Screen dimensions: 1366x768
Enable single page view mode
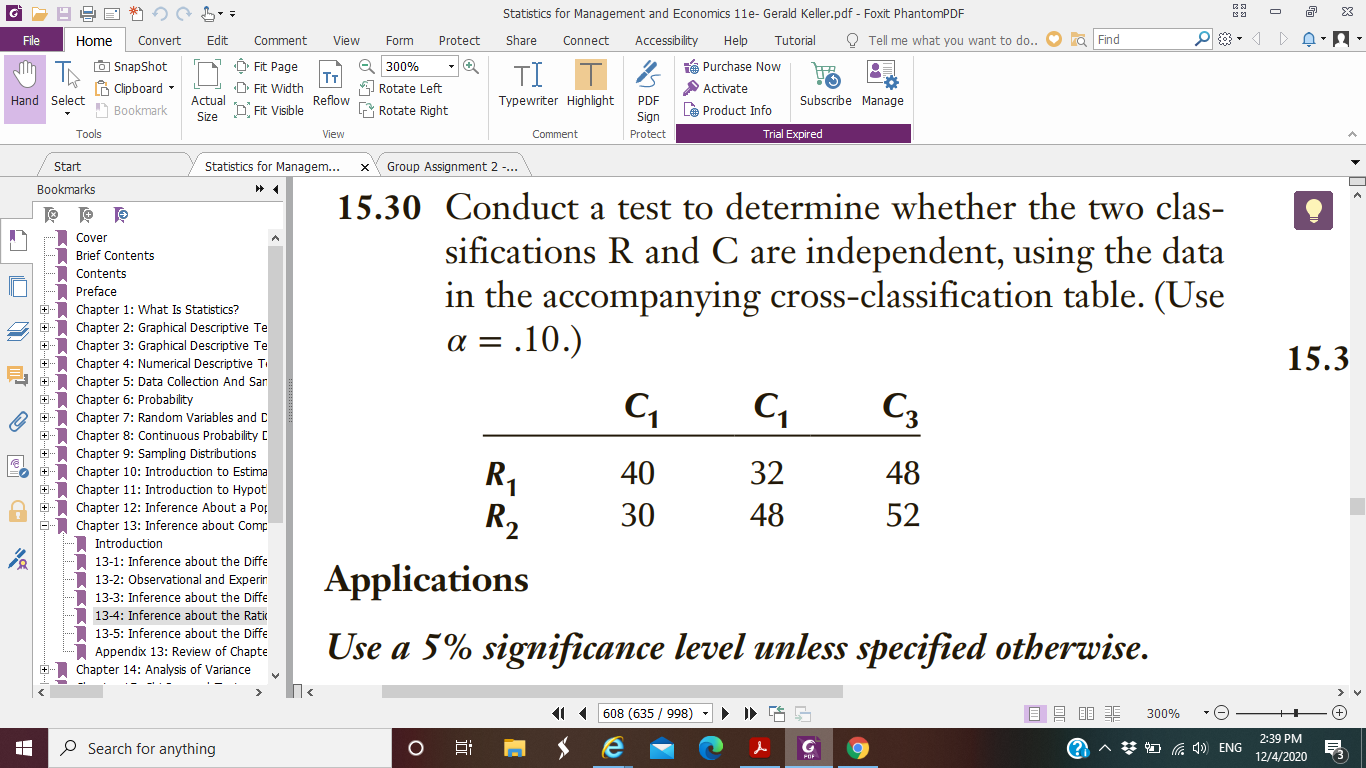(1035, 713)
